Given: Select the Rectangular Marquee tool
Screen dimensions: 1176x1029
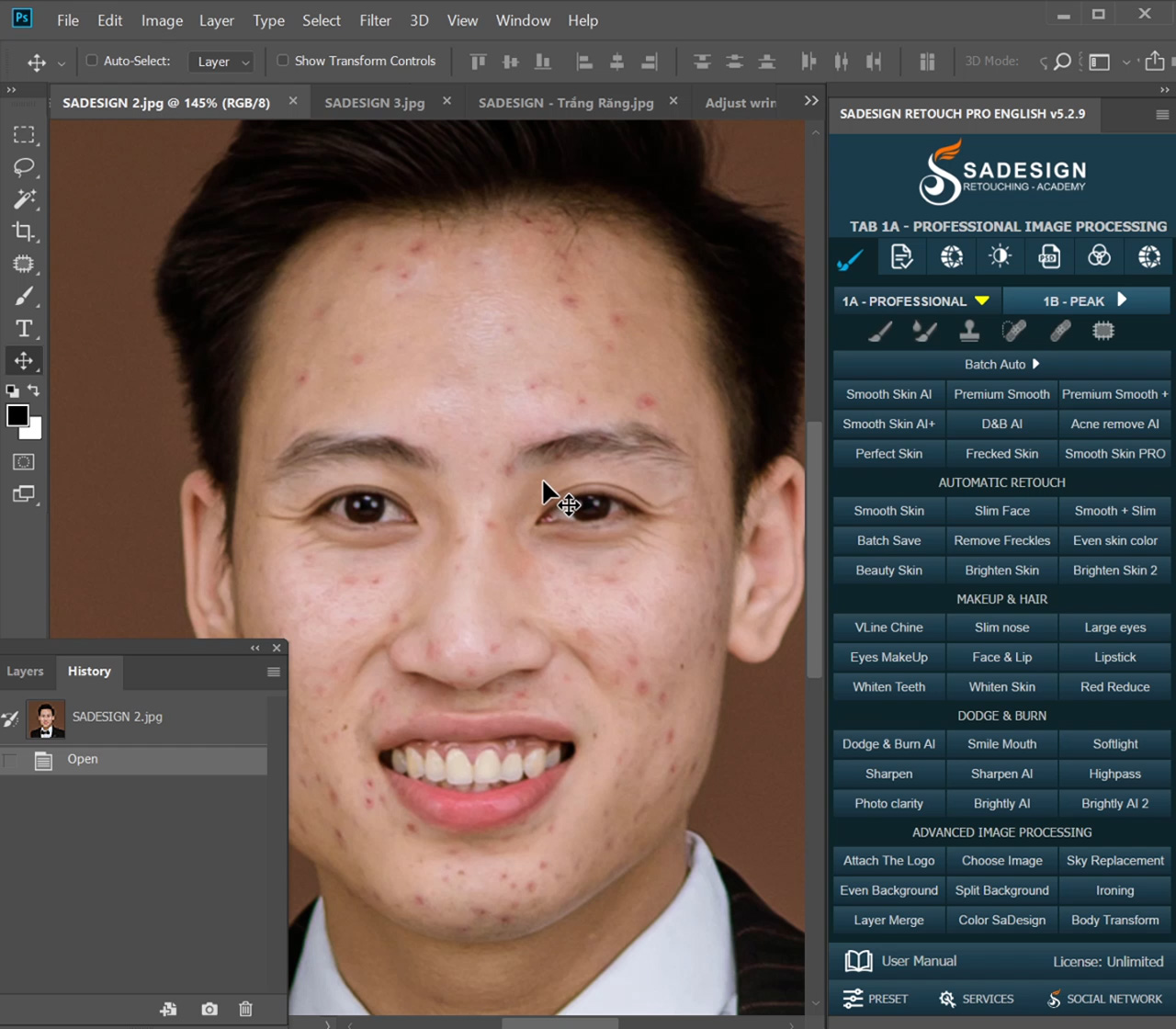Looking at the screenshot, I should 24,135.
